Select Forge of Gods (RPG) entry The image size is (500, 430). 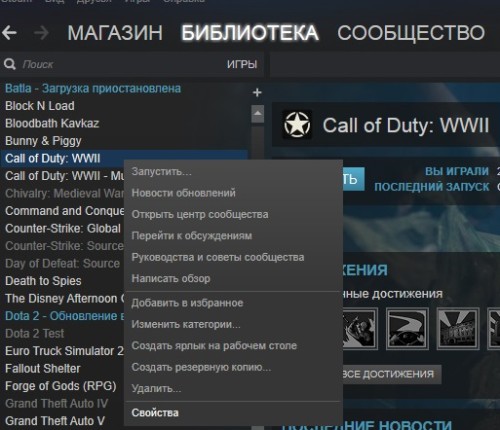pyautogui.click(x=62, y=386)
